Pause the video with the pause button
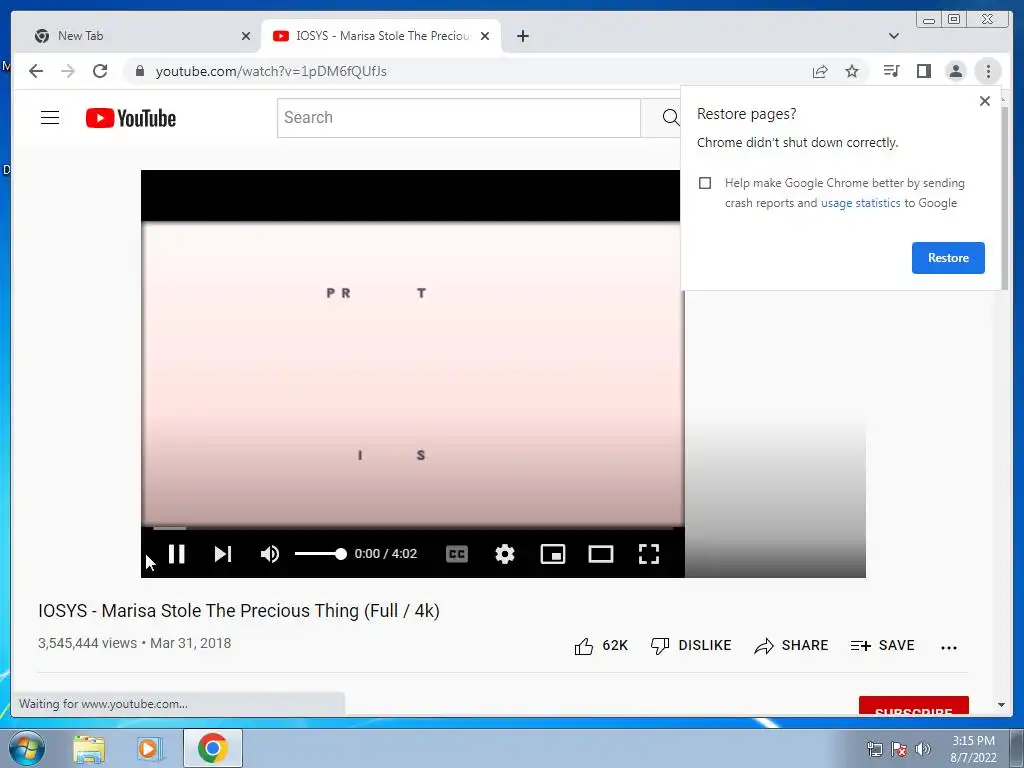 pos(176,554)
